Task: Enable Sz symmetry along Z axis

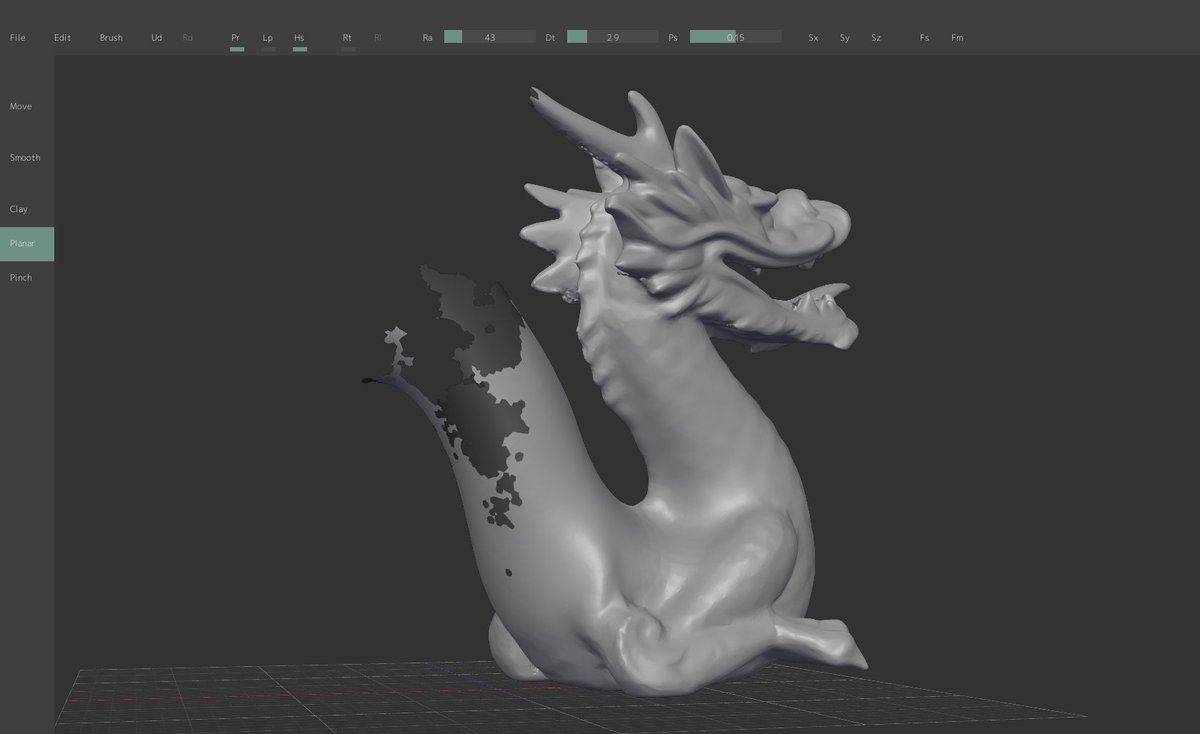Action: 876,37
